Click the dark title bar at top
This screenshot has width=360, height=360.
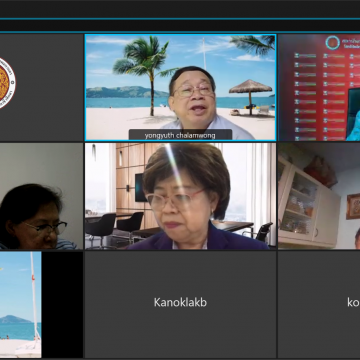[180, 9]
